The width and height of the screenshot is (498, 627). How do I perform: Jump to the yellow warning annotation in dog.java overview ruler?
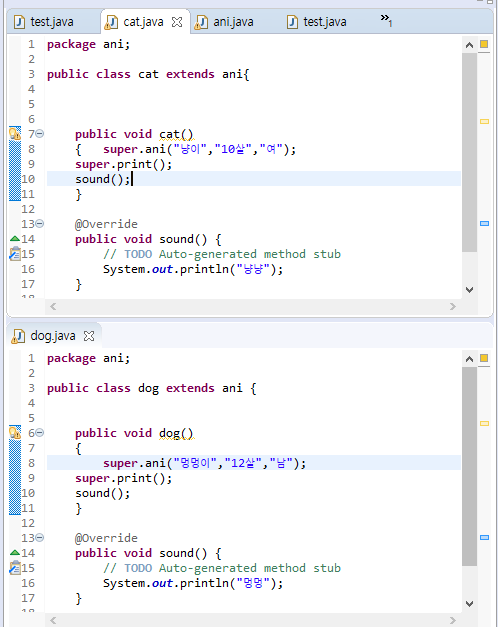click(484, 423)
